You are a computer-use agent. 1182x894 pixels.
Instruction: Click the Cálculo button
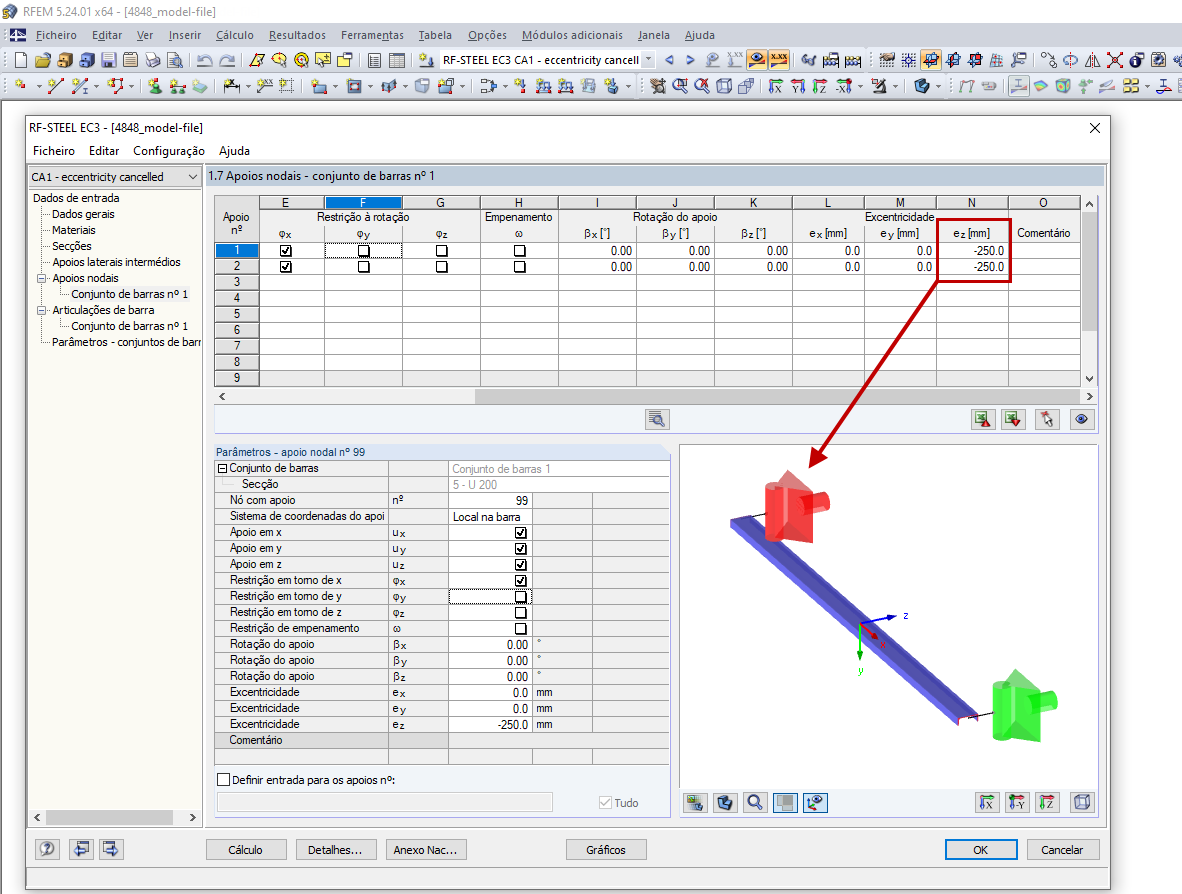pyautogui.click(x=246, y=850)
